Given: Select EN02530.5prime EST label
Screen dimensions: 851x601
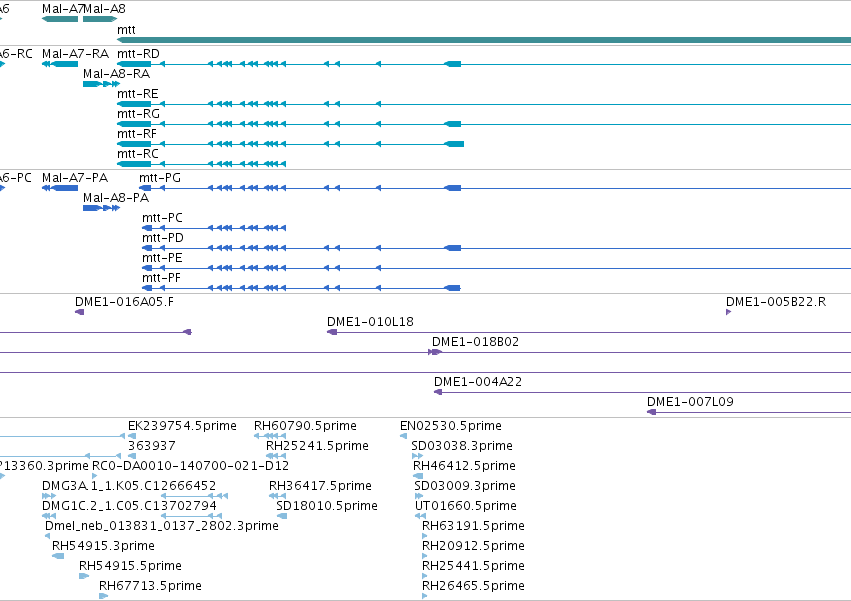Looking at the screenshot, I should point(451,426).
